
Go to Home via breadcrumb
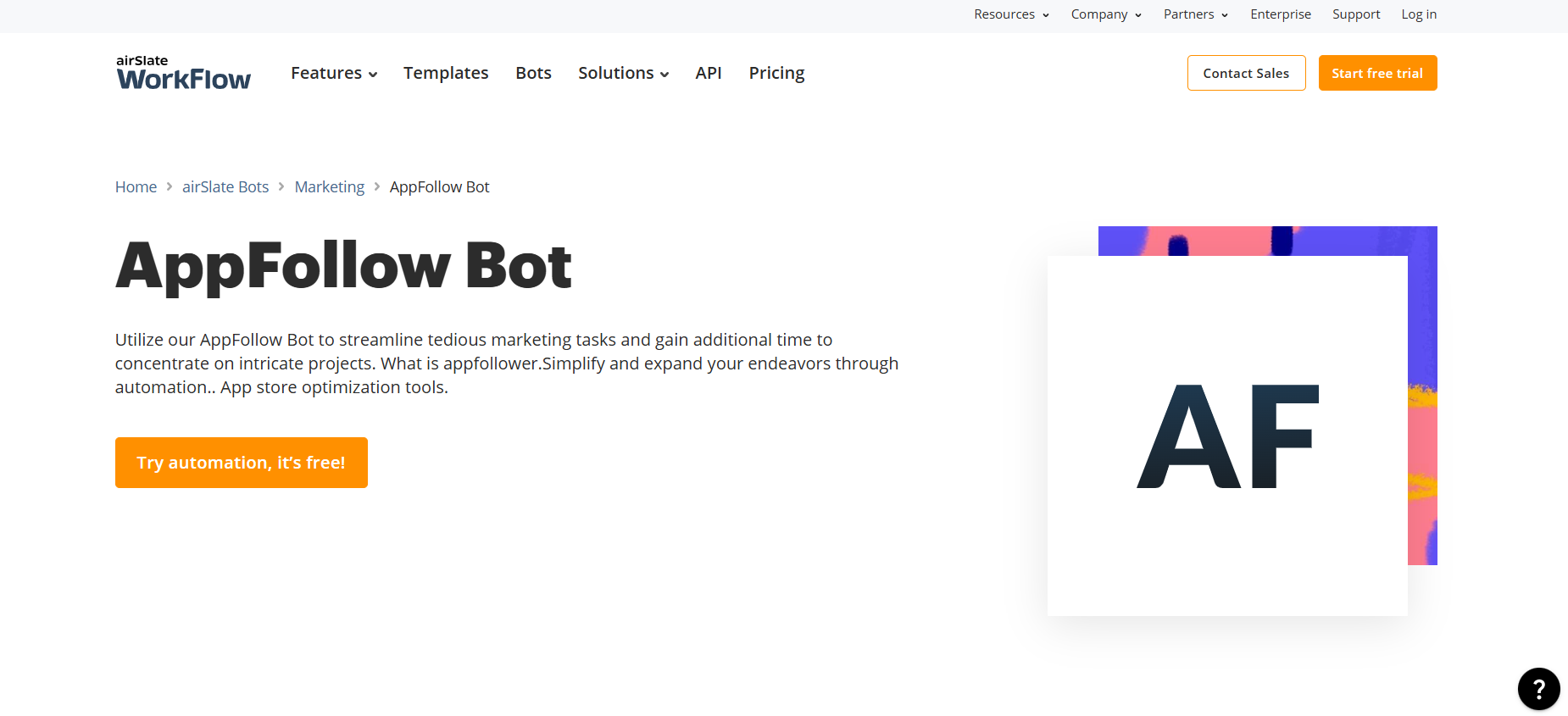pyautogui.click(x=136, y=186)
